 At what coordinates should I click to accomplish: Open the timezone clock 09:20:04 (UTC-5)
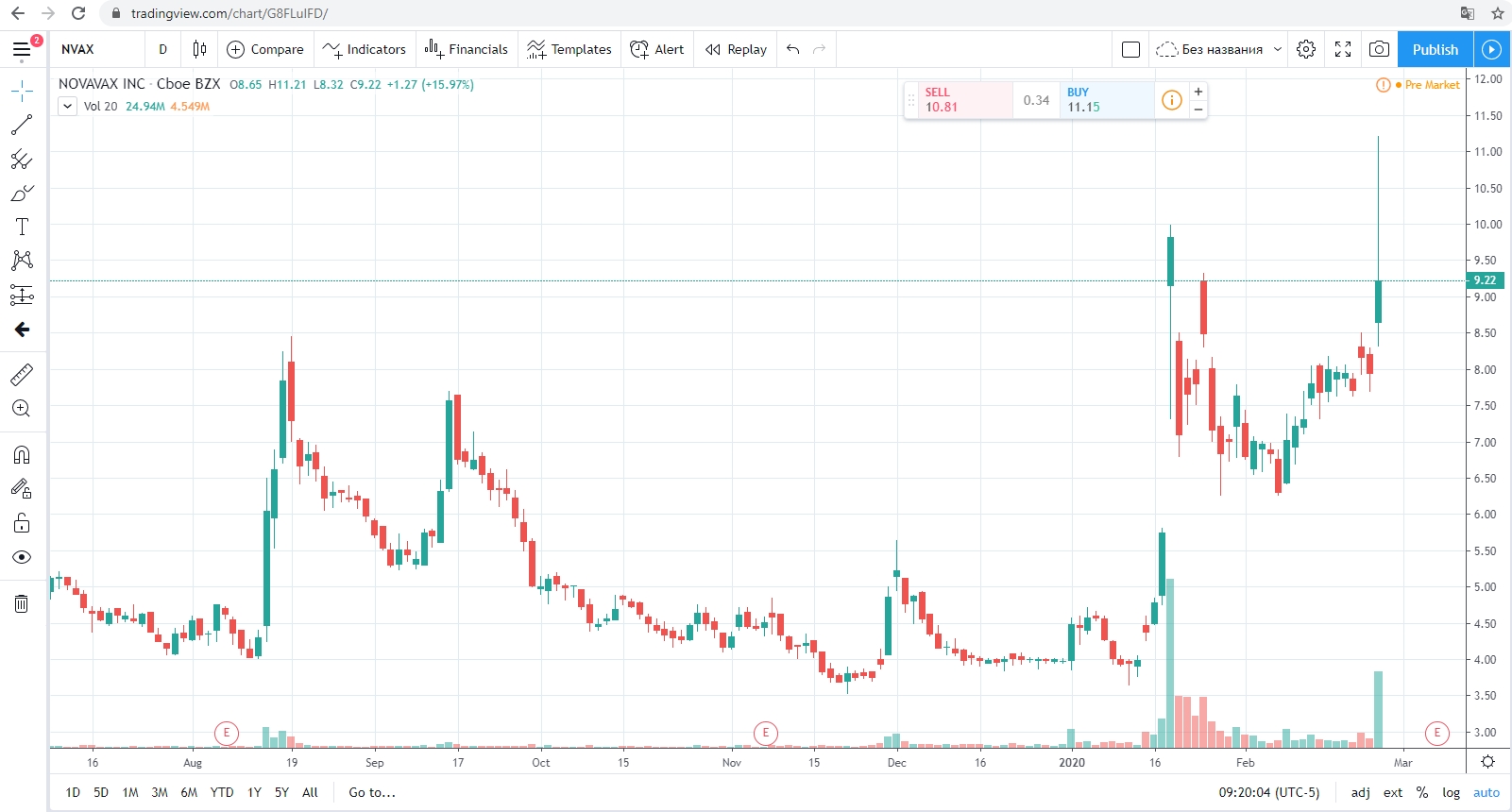click(1269, 792)
